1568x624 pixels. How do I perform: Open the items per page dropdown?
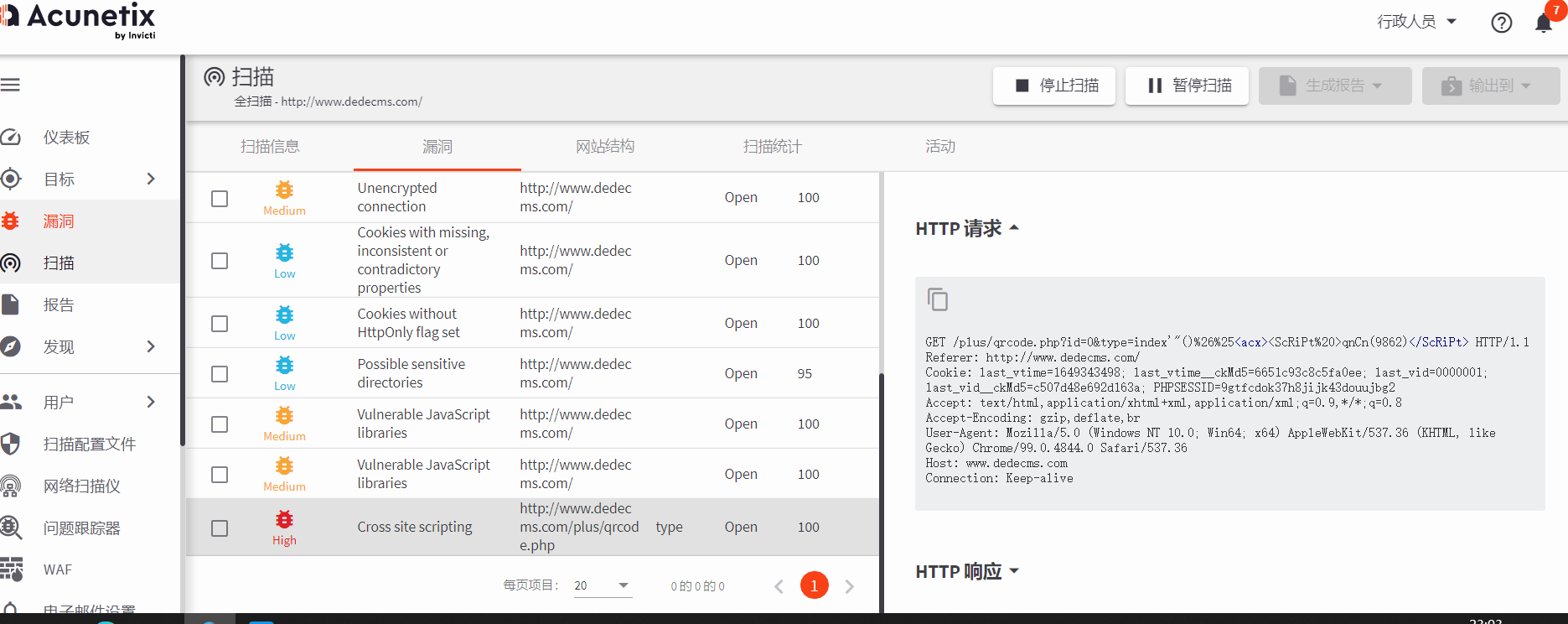click(x=603, y=585)
